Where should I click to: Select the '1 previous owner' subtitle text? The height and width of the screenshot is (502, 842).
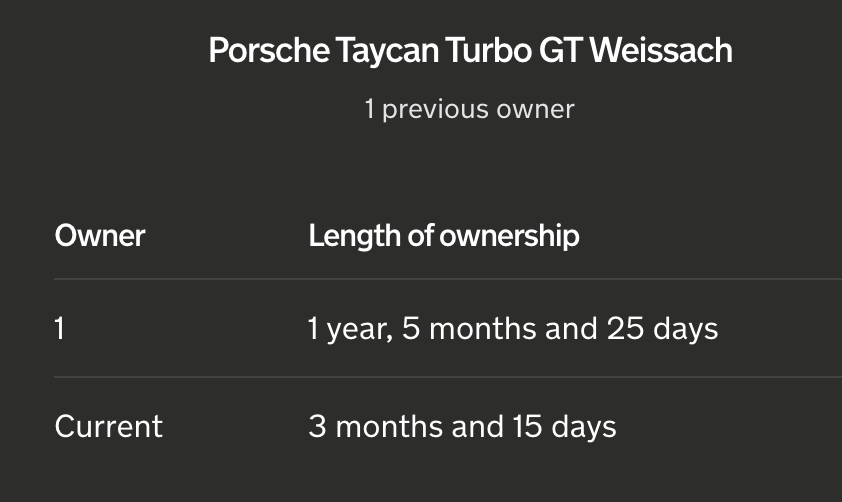pos(469,110)
